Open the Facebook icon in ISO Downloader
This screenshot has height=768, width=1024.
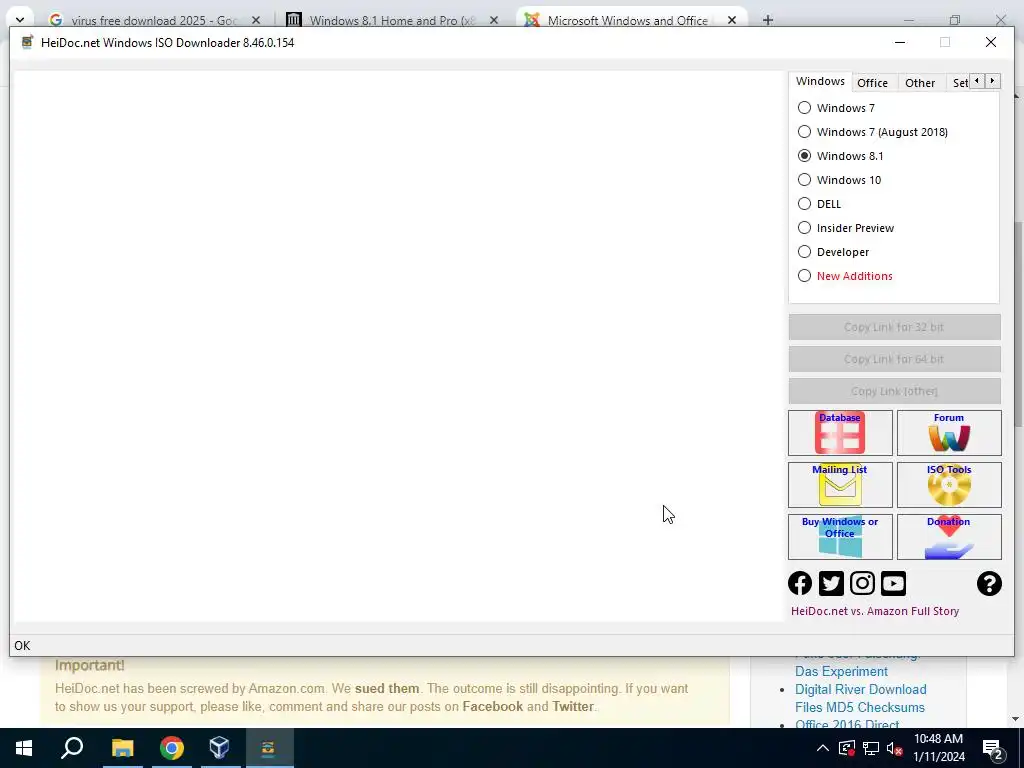click(800, 583)
